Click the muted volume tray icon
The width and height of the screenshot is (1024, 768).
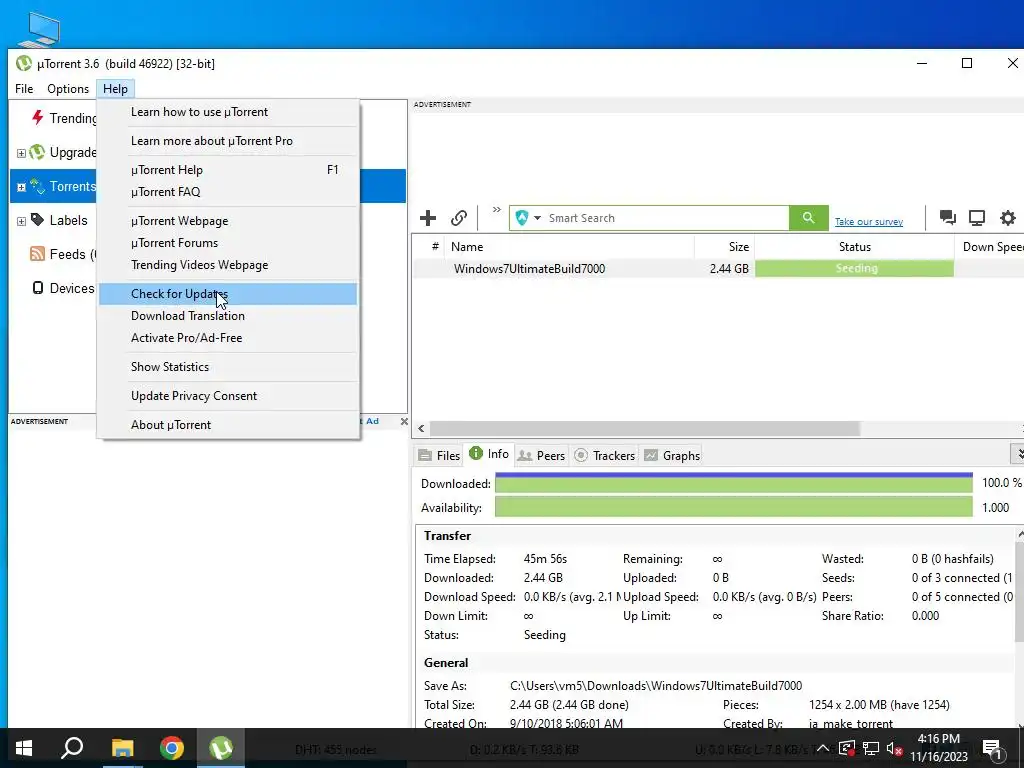tap(894, 748)
